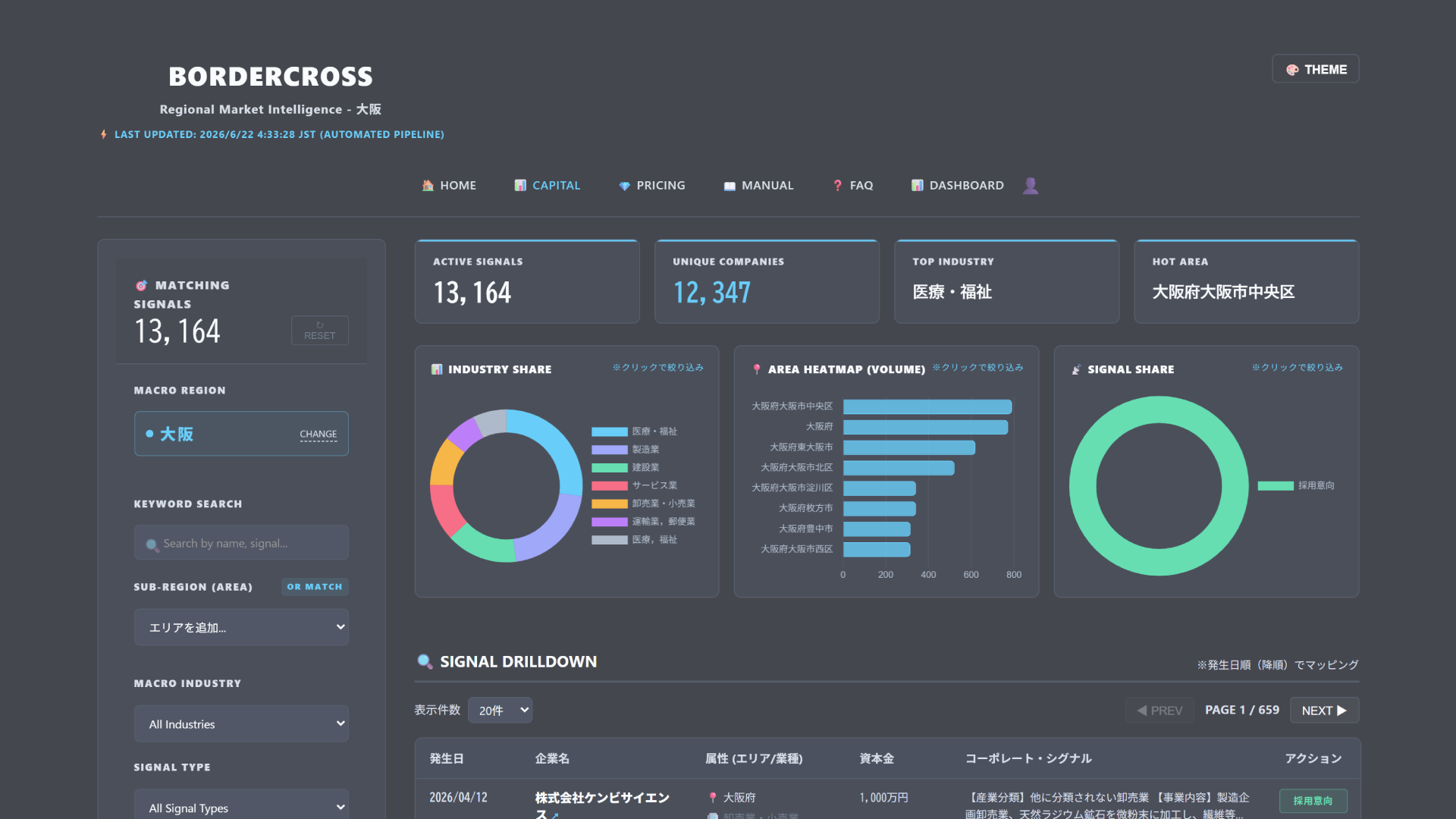This screenshot has width=1456, height=819.
Task: Open the sub-region エリアを追加 dropdown
Action: click(x=242, y=627)
